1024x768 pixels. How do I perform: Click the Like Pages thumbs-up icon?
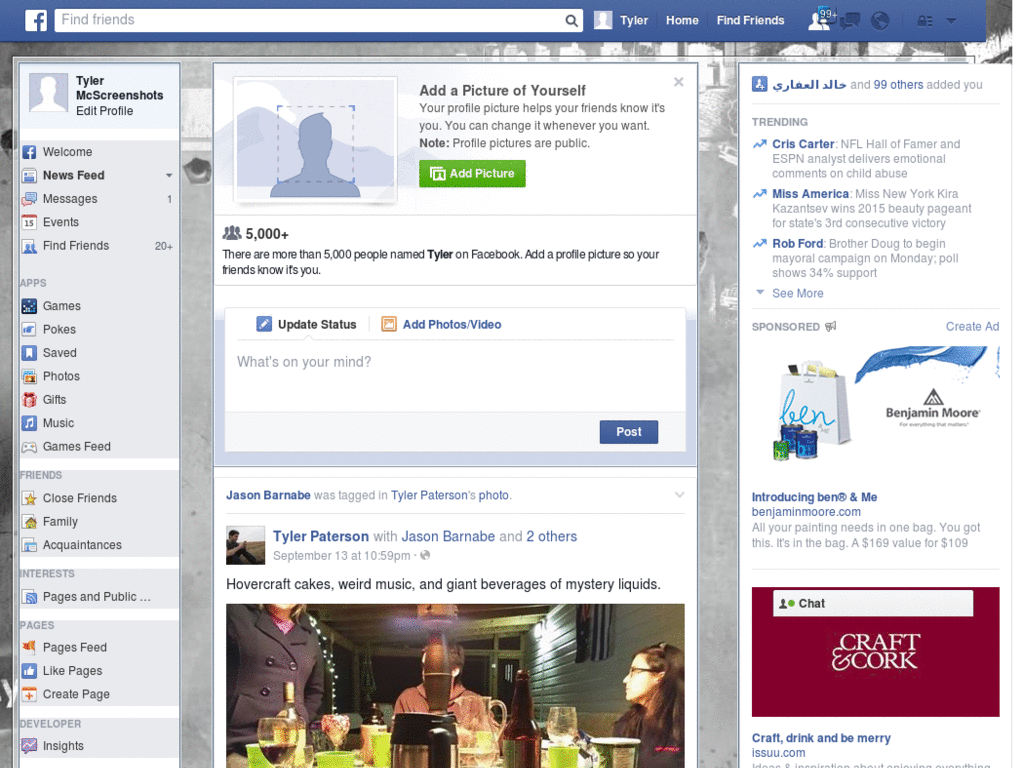29,671
